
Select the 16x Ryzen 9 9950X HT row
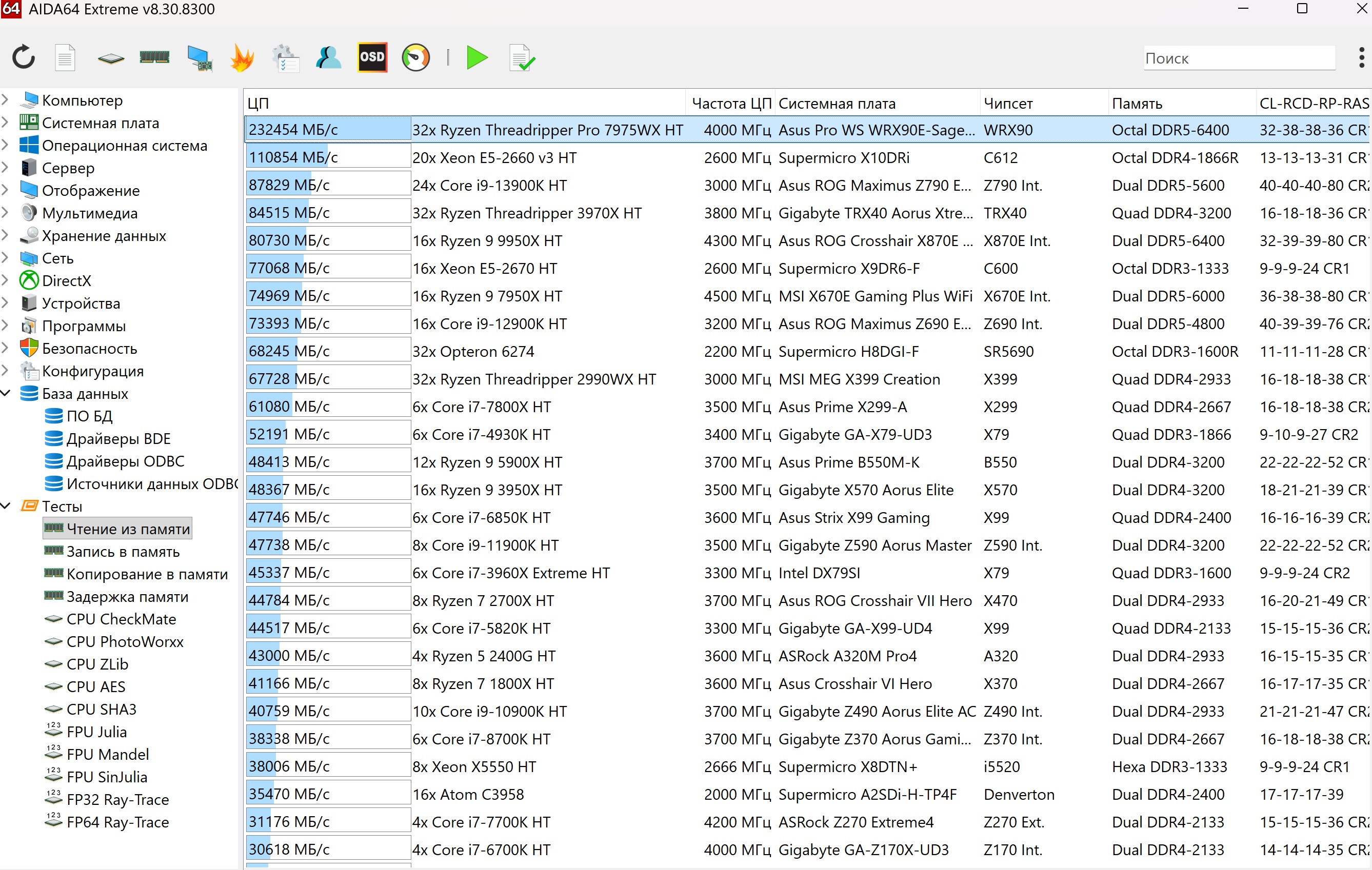[x=807, y=241]
